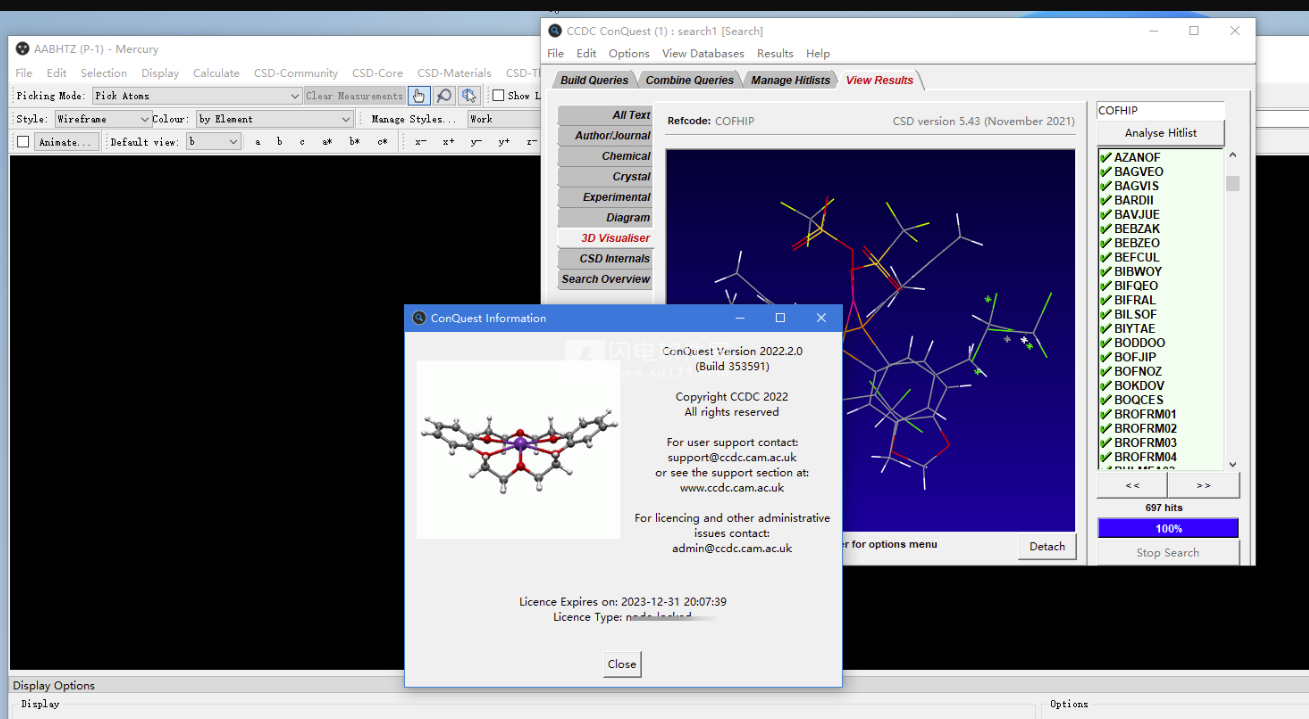Click the Detach button
Image resolution: width=1309 pixels, height=719 pixels.
[x=1047, y=546]
